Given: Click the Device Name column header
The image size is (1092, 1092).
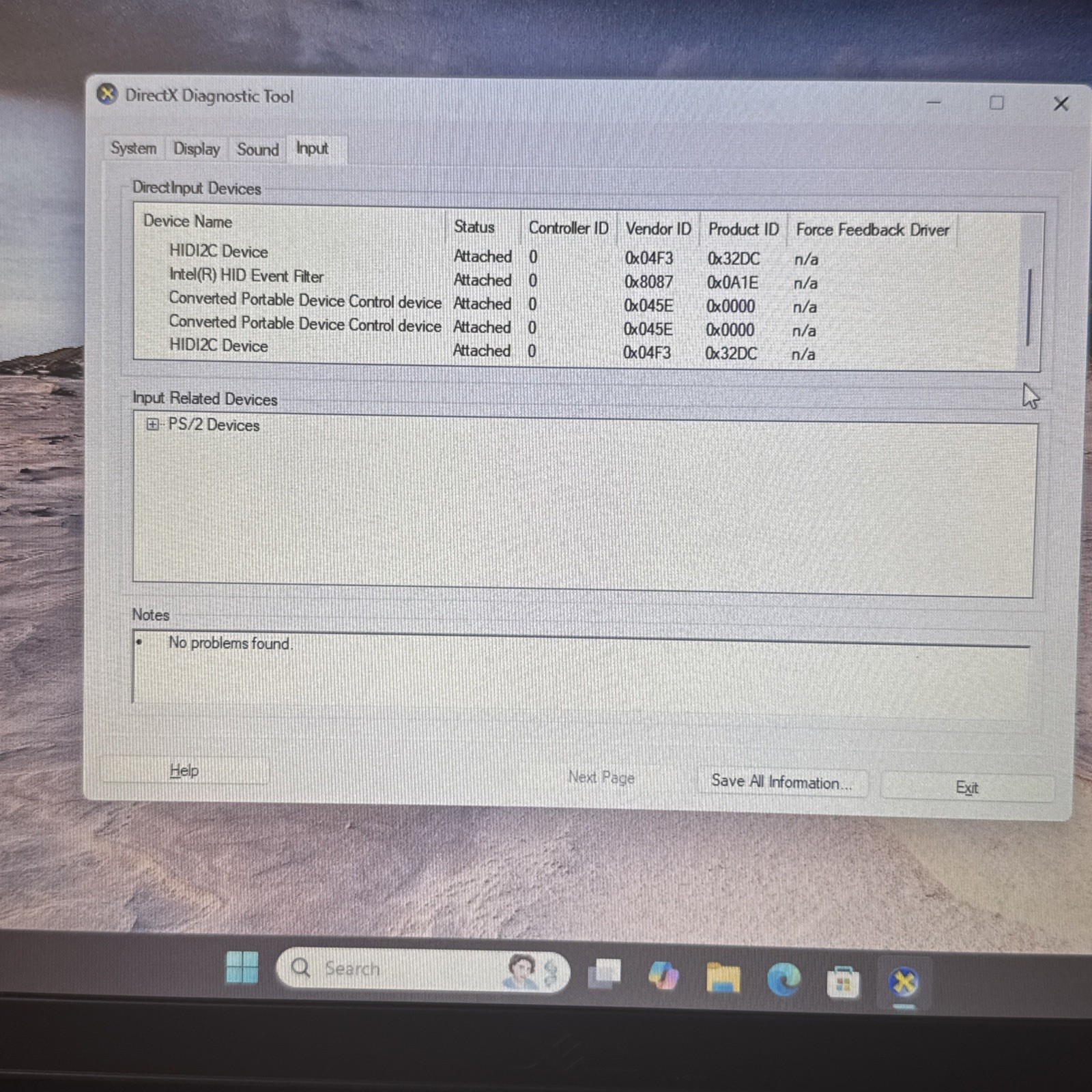Looking at the screenshot, I should (188, 222).
